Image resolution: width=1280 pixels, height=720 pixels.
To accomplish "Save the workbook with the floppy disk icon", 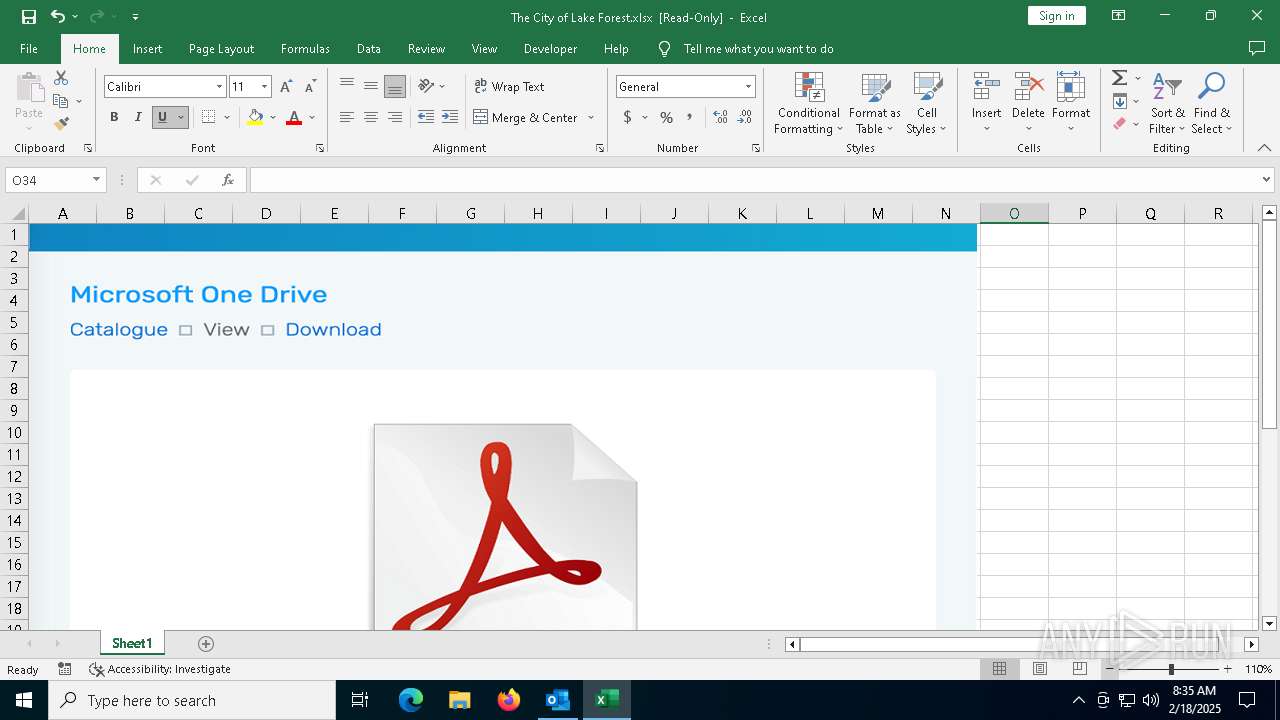I will tap(29, 17).
